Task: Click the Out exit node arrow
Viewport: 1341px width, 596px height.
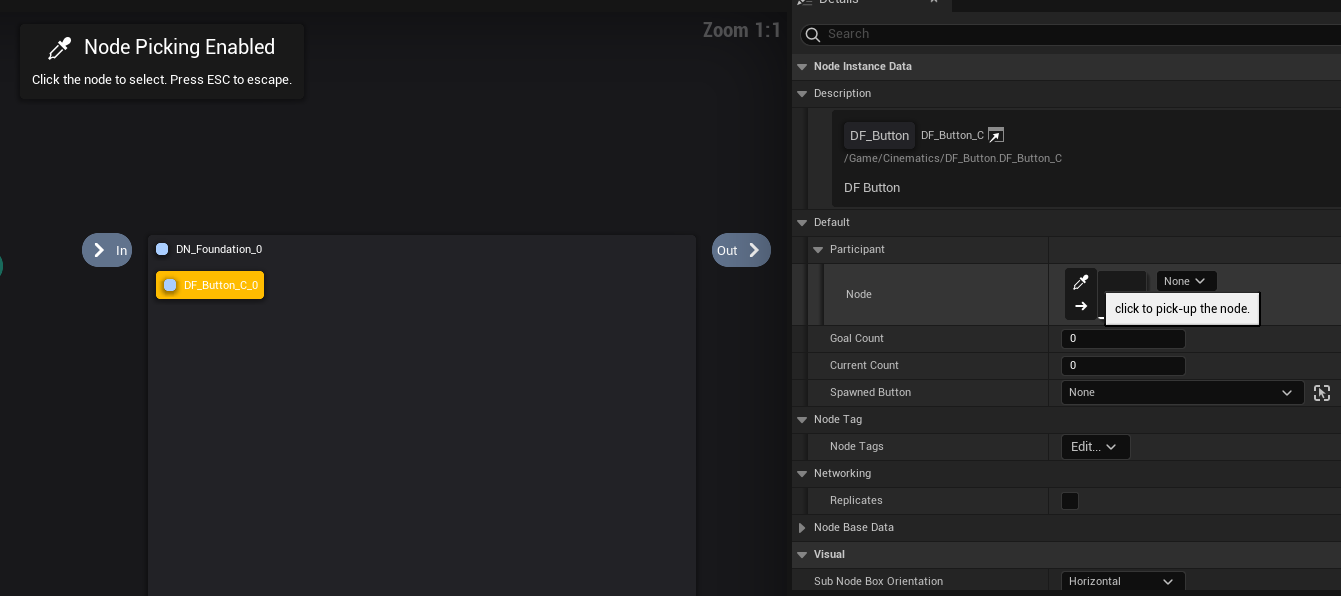Action: 754,250
